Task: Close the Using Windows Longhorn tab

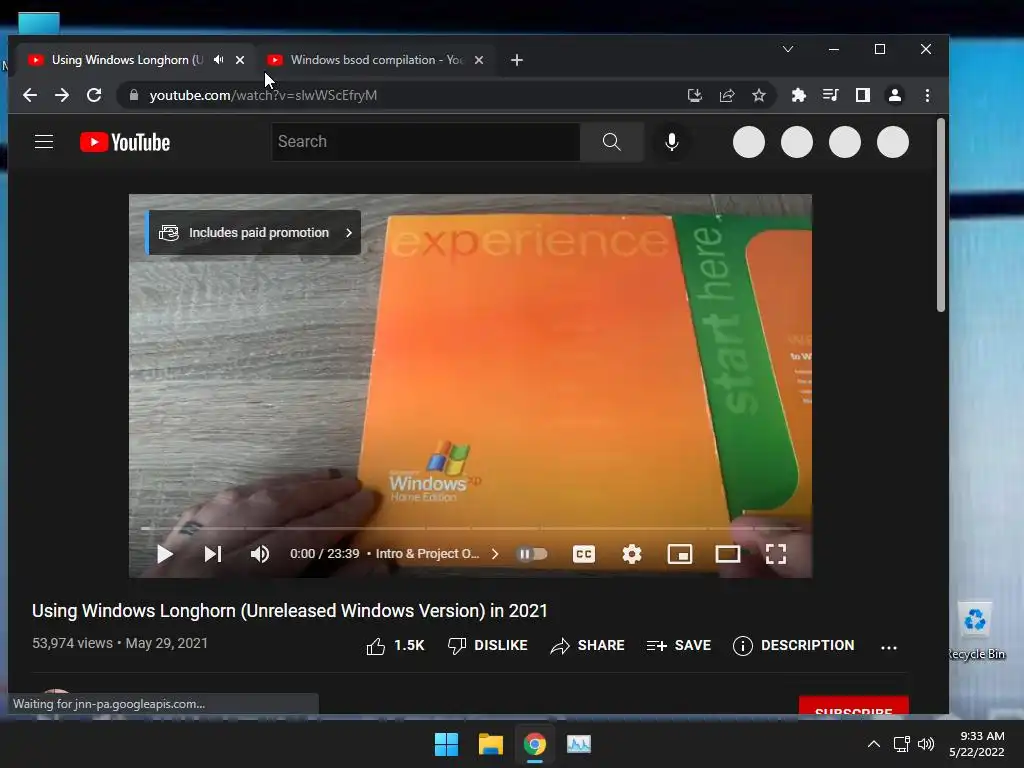Action: tap(240, 60)
